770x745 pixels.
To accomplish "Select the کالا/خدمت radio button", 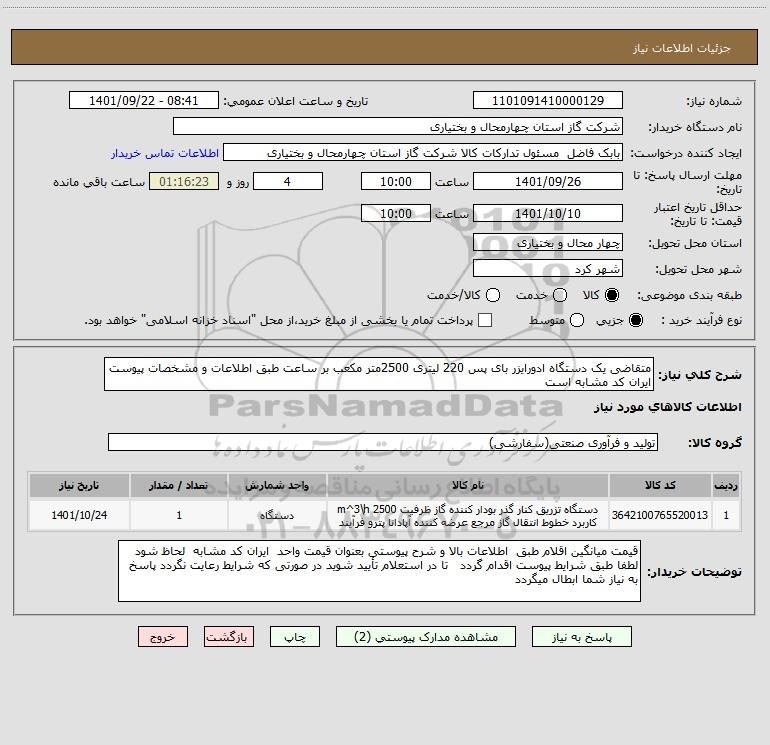I will pos(493,295).
